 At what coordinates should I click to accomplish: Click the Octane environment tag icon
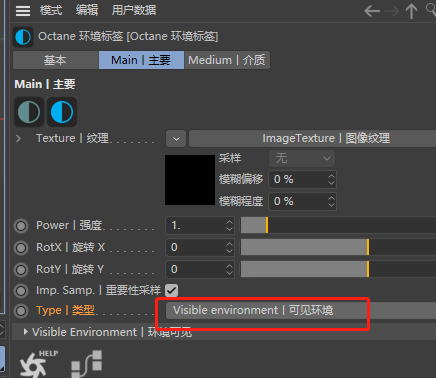[x=23, y=37]
